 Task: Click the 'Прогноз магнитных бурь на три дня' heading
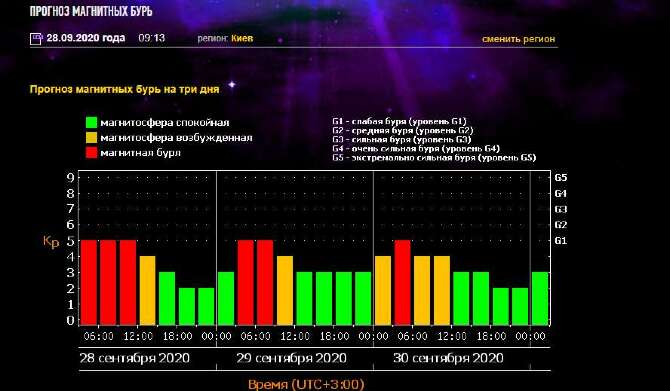click(x=124, y=89)
